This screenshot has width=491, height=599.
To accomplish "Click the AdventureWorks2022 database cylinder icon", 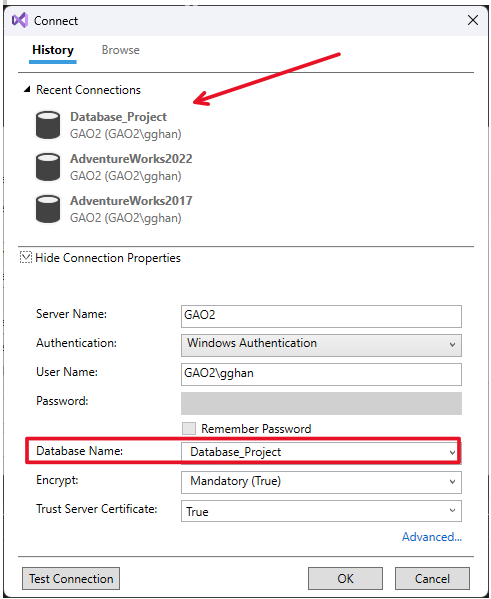I will [x=48, y=167].
